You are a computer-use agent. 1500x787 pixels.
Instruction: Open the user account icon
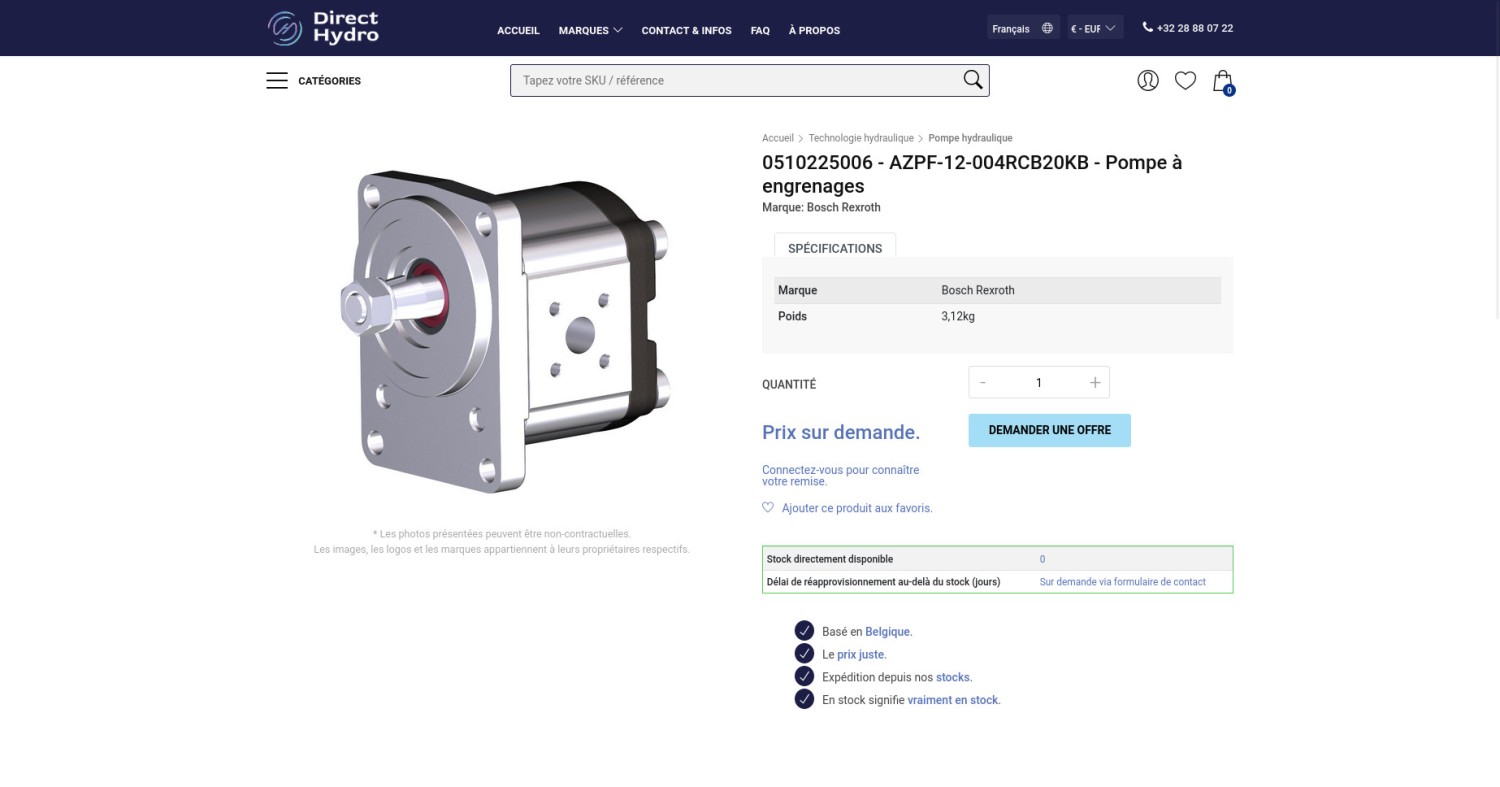tap(1148, 81)
